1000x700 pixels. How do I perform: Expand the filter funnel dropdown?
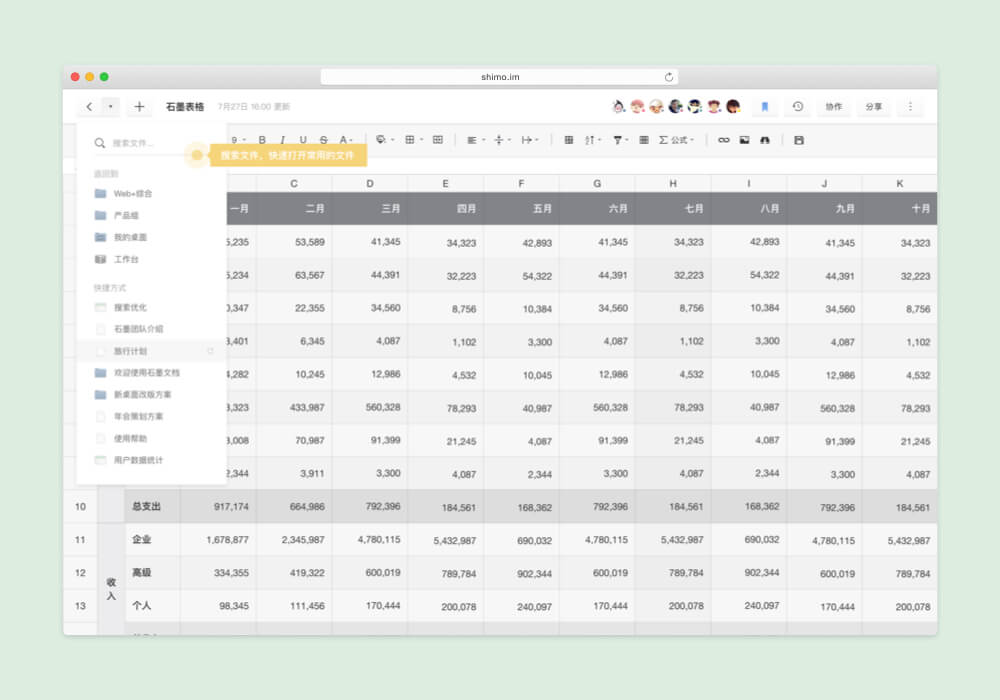pos(620,140)
